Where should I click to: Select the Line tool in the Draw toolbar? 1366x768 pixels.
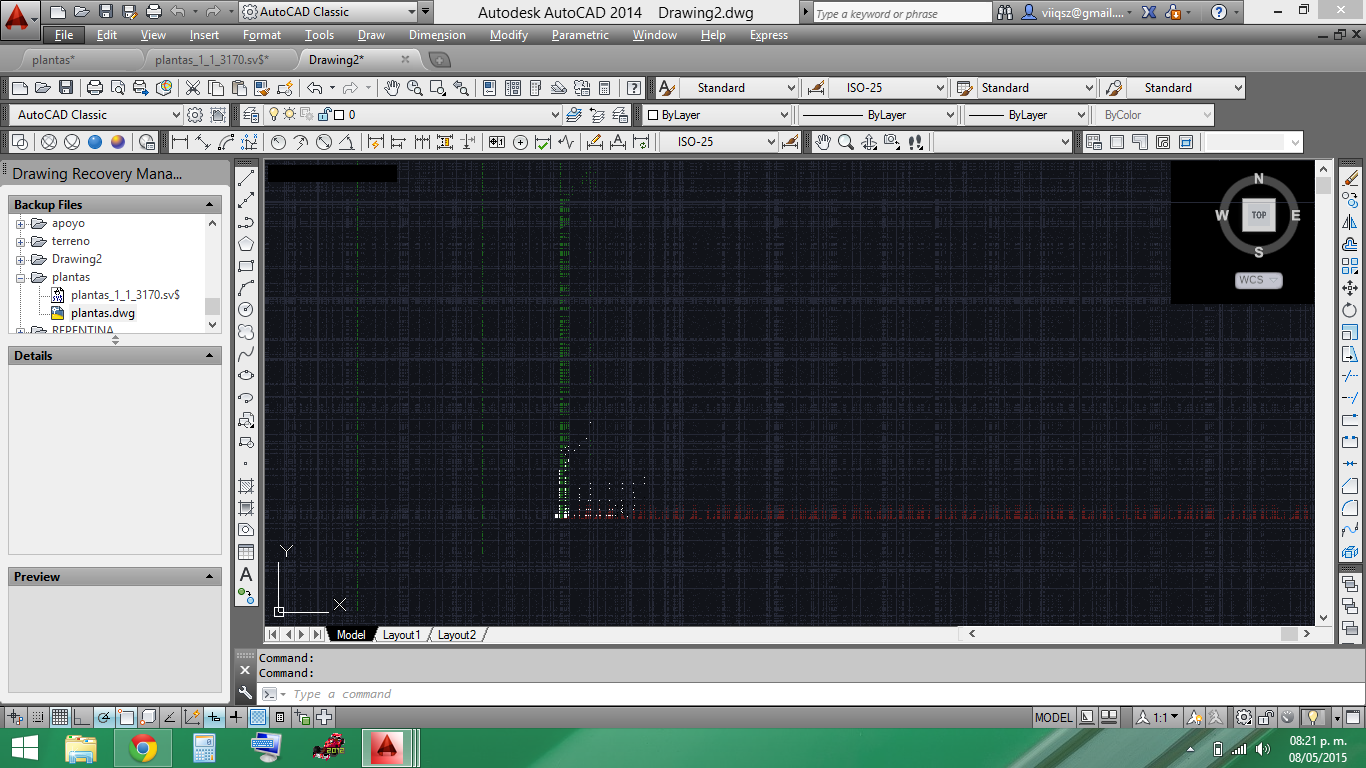(x=246, y=177)
